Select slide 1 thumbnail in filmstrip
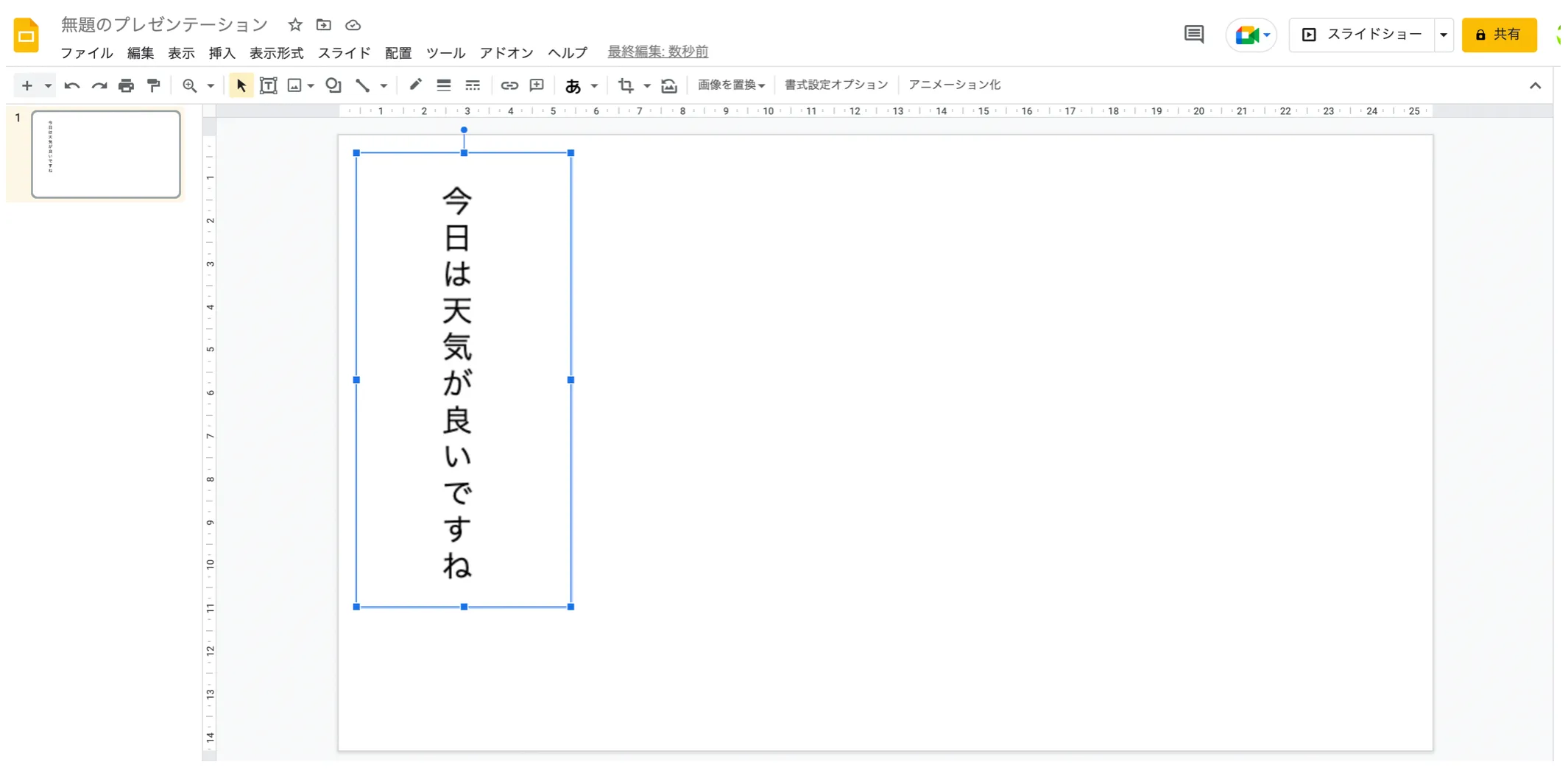 tap(106, 155)
